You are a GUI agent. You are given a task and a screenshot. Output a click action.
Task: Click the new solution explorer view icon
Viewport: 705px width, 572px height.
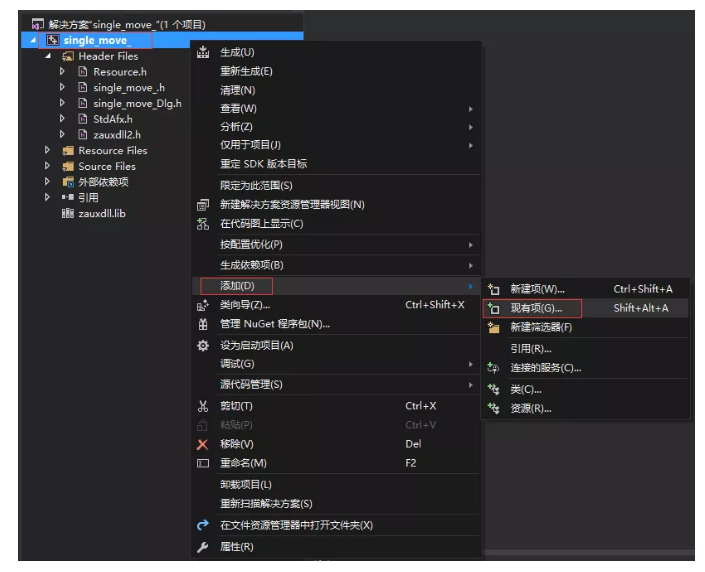[203, 205]
